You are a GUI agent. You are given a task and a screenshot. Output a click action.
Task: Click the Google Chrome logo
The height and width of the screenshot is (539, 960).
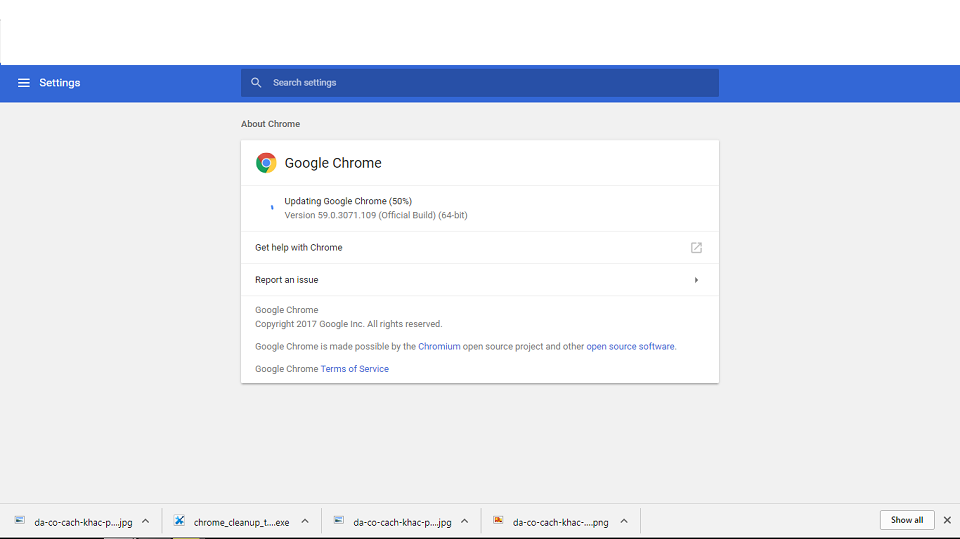(x=266, y=163)
